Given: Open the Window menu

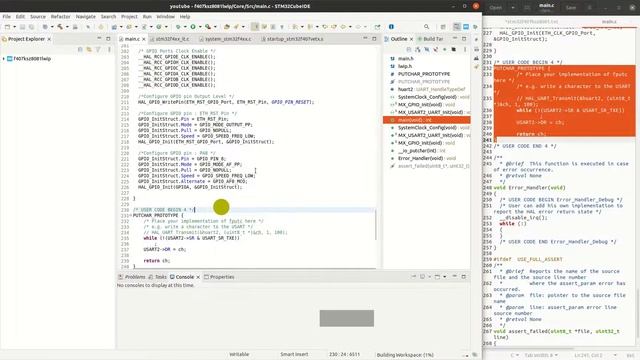Looking at the screenshot, I should (165, 17).
